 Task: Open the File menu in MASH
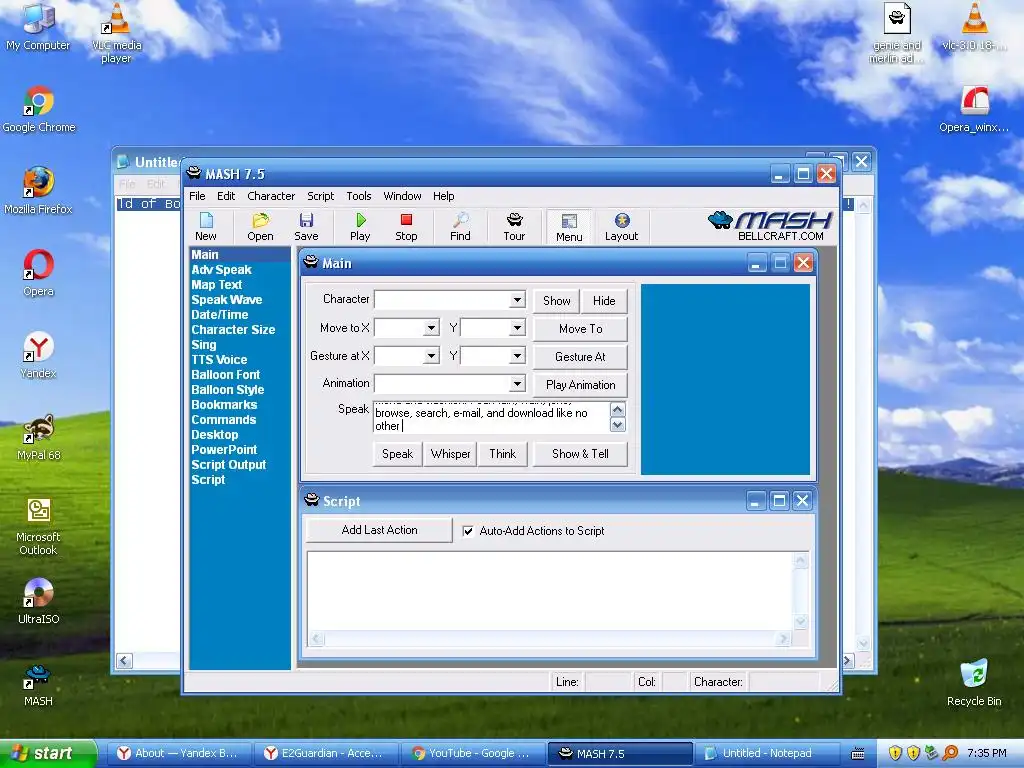197,196
